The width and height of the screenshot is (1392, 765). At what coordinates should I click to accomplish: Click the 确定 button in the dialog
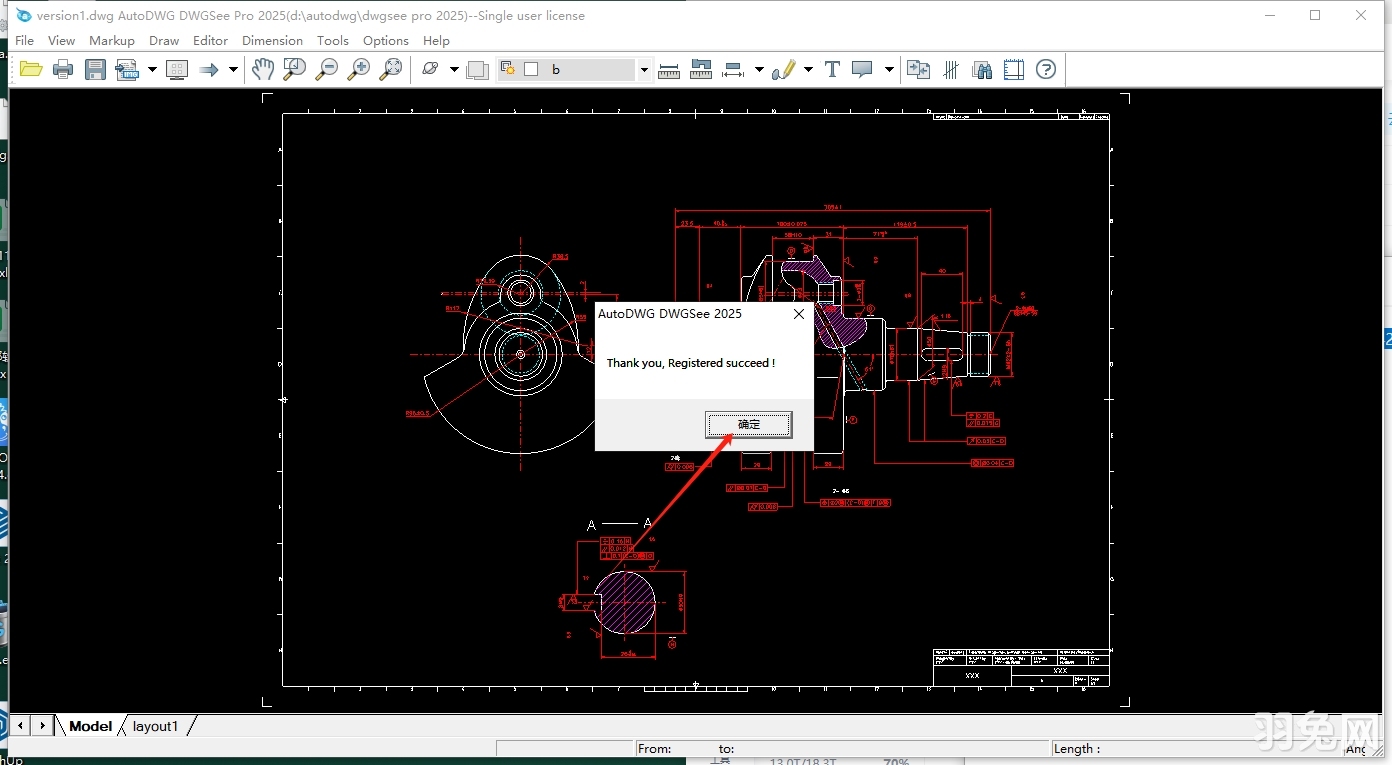(x=748, y=424)
